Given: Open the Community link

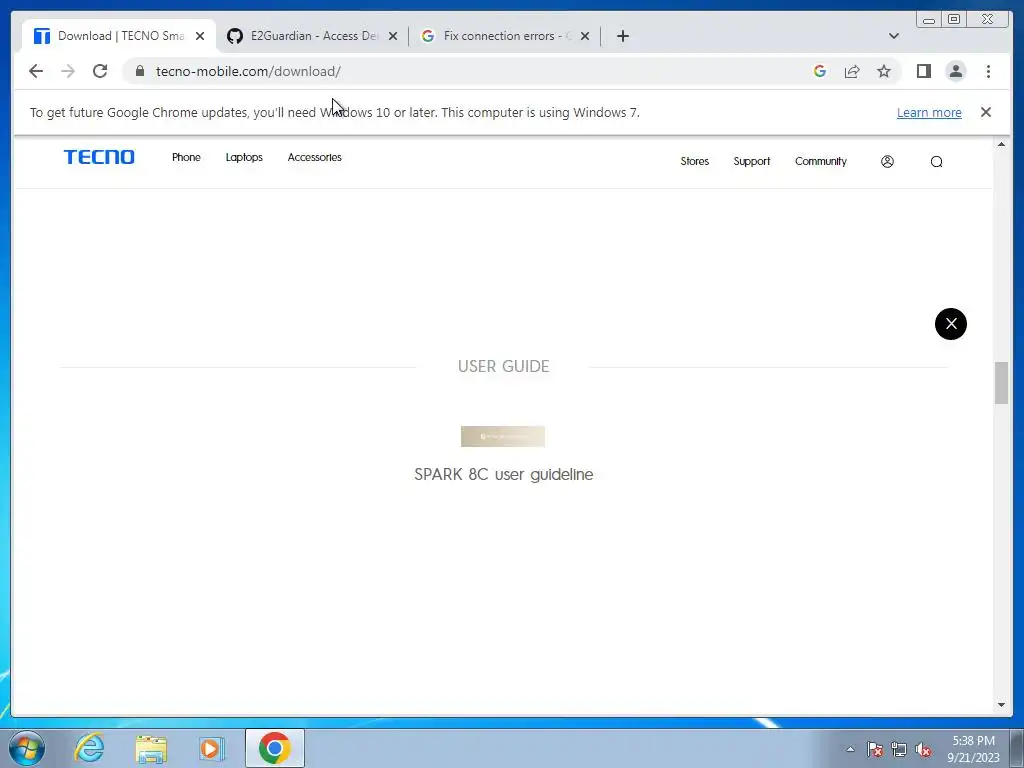Looking at the screenshot, I should 820,161.
